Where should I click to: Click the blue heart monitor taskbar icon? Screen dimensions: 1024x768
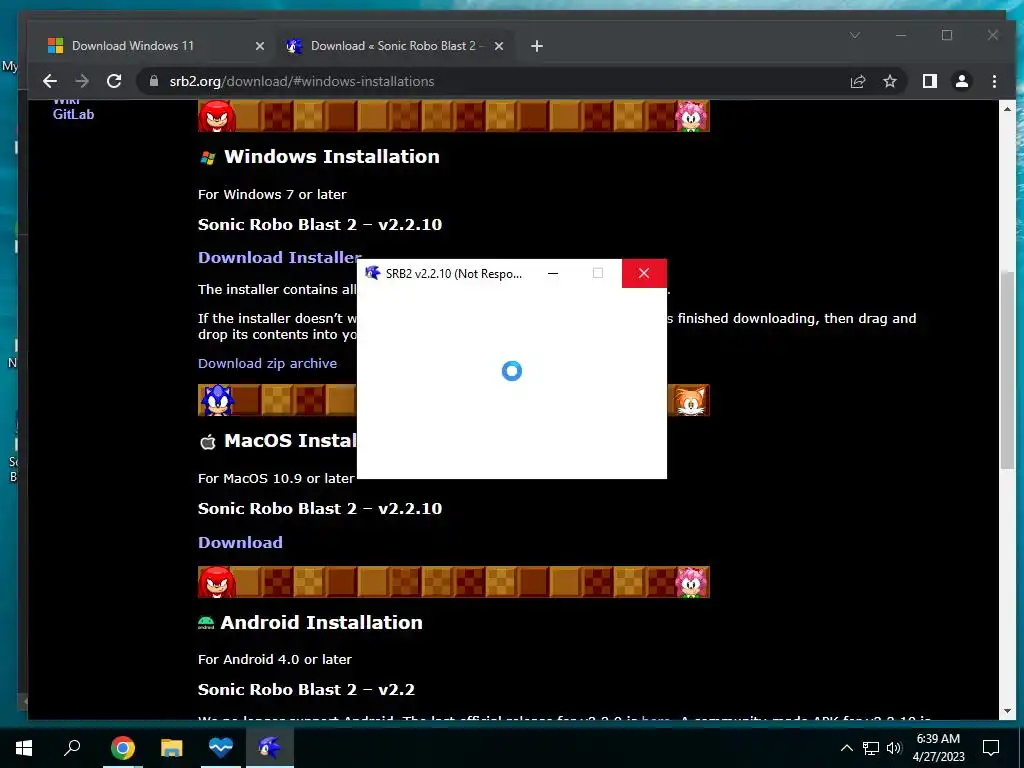pos(221,747)
